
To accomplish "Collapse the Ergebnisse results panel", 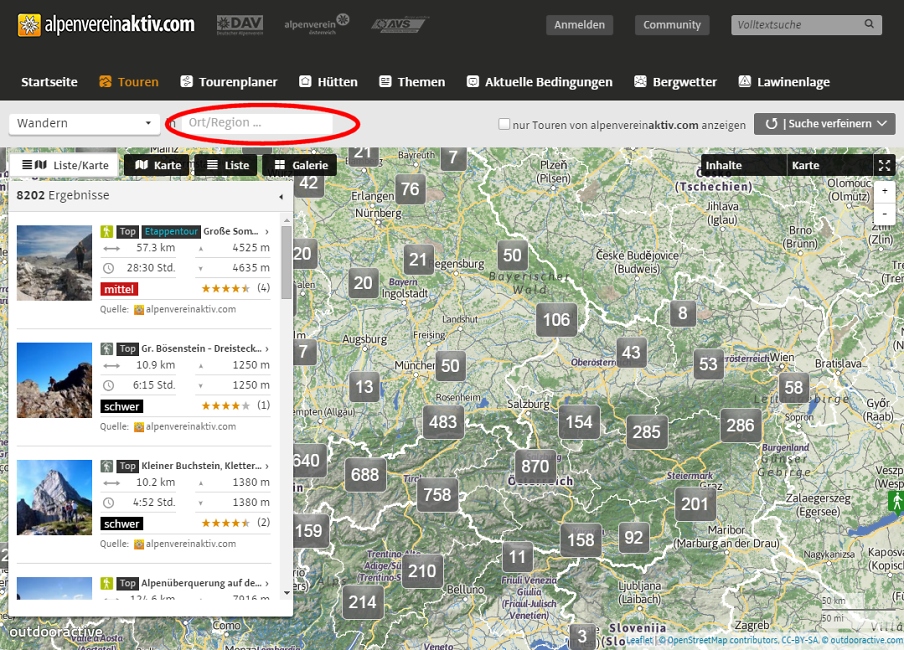I will point(281,196).
